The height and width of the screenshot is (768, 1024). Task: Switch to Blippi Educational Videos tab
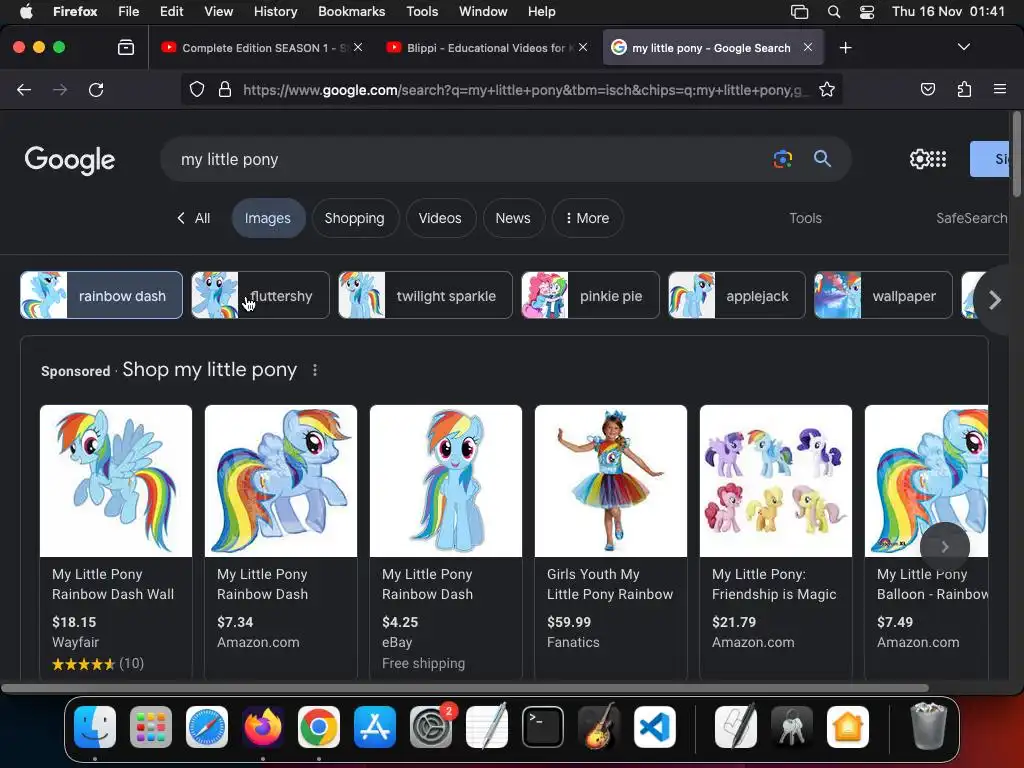point(487,48)
